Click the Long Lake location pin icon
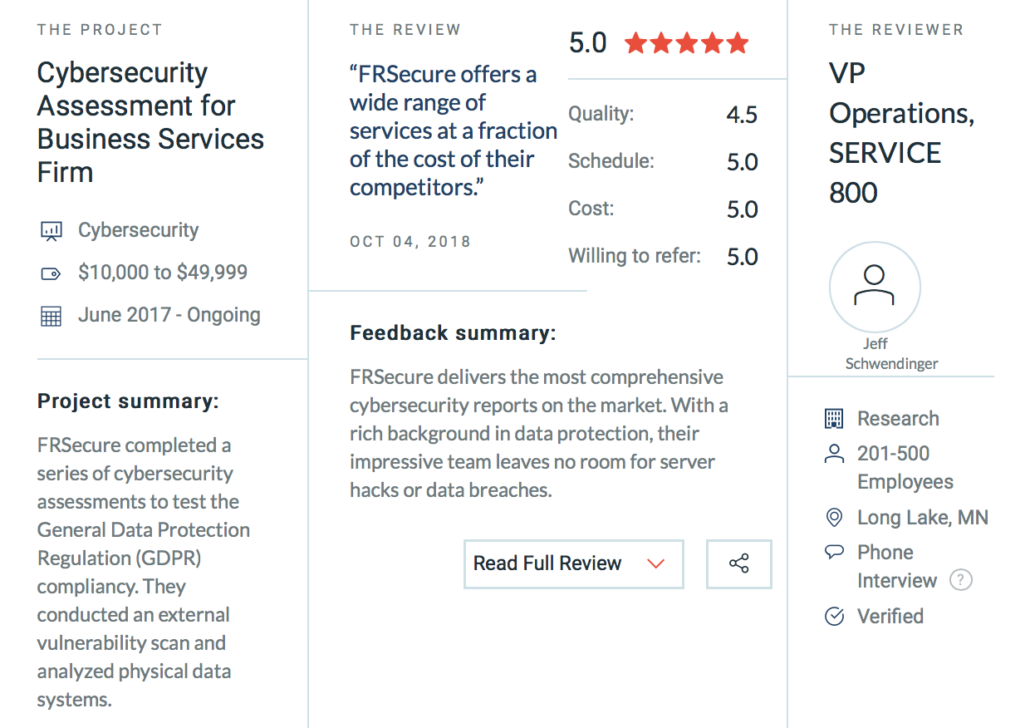Screen dimensions: 1030x728 coord(834,518)
